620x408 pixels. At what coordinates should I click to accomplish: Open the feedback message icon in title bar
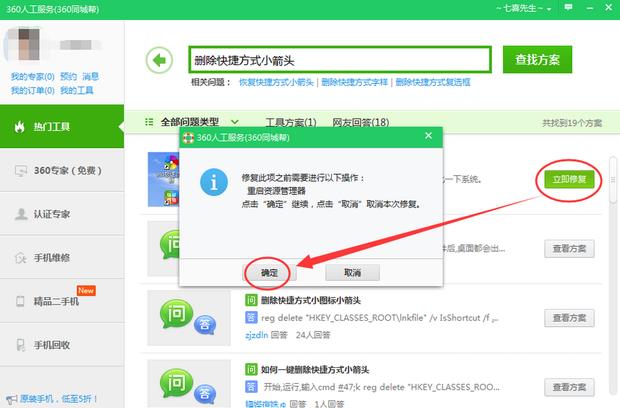click(x=568, y=8)
